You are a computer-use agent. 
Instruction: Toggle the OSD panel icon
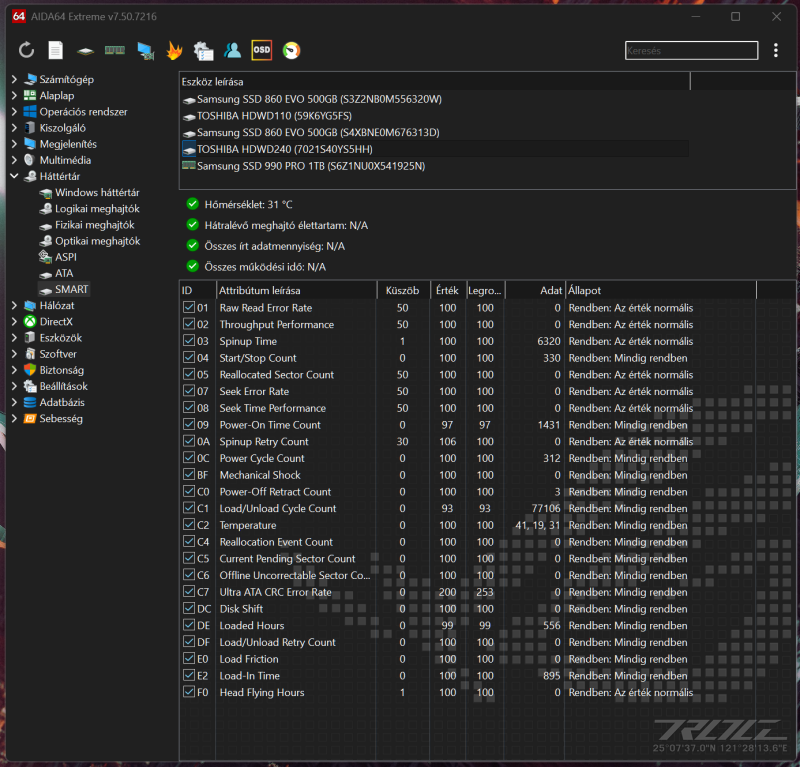262,50
